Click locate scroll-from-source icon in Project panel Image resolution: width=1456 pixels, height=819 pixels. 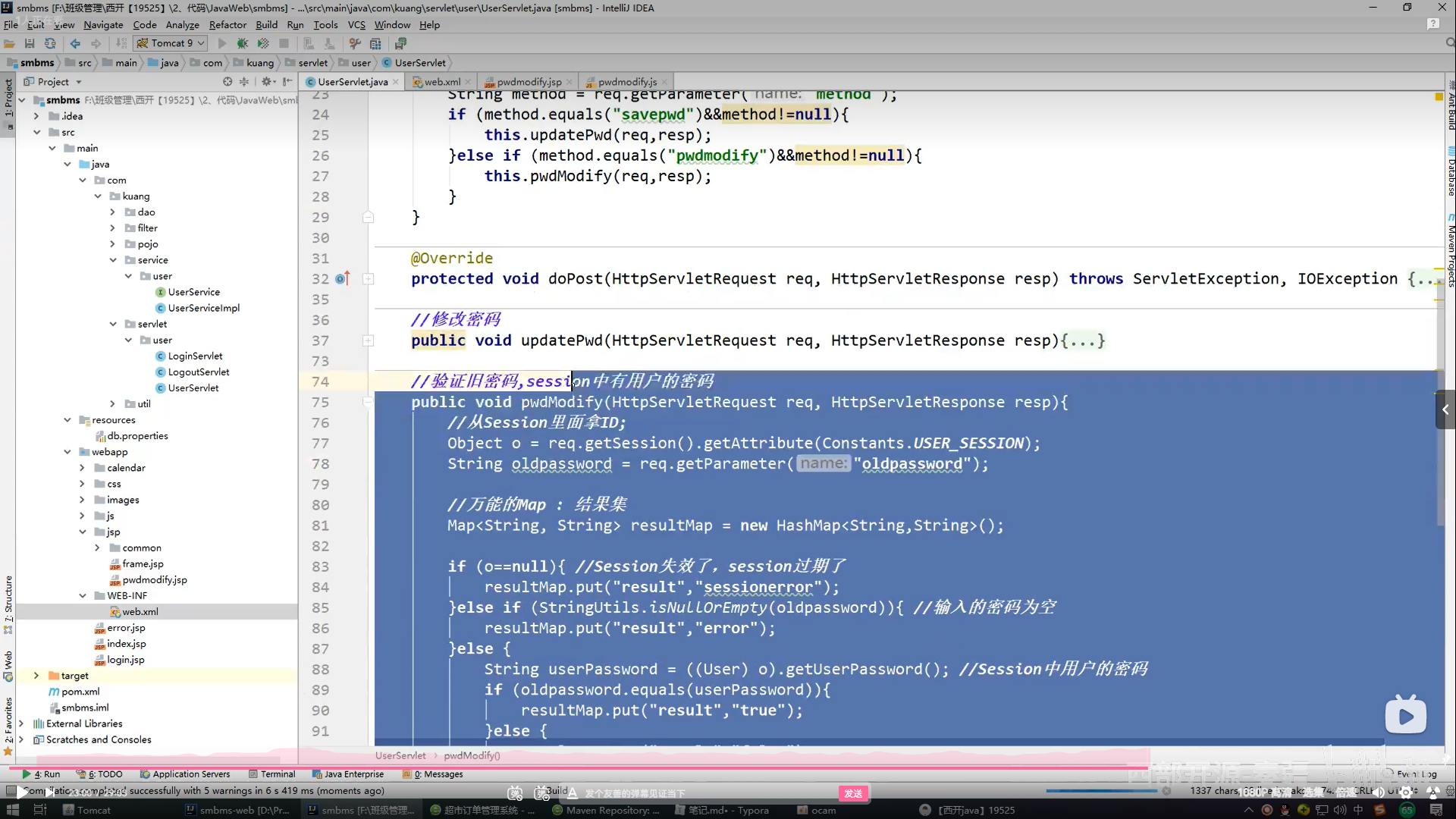[x=227, y=81]
